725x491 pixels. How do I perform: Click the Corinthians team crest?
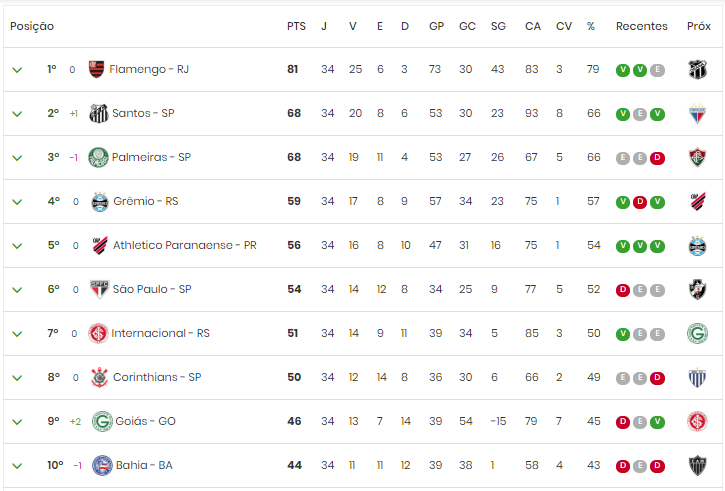click(99, 377)
